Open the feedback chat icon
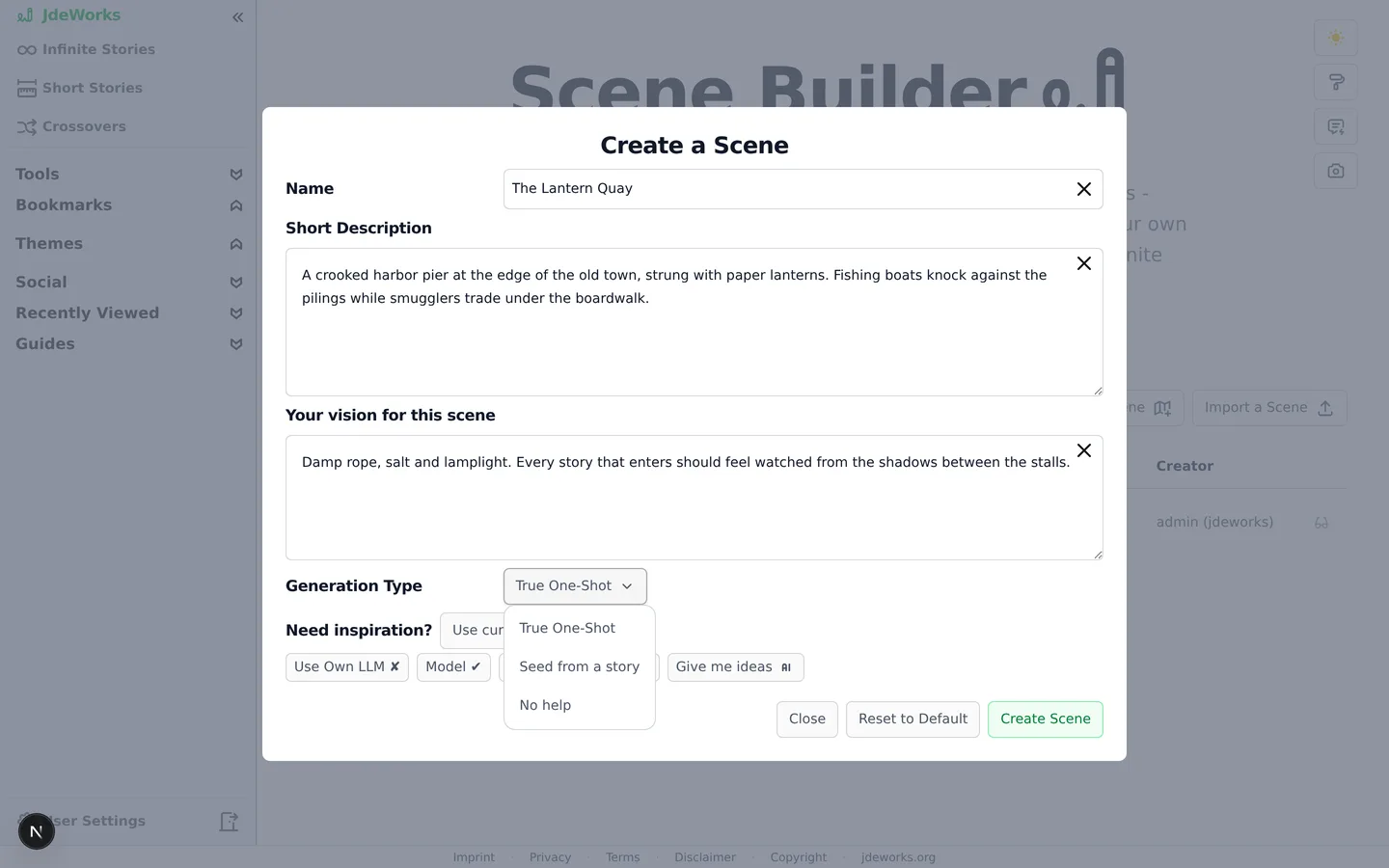The width and height of the screenshot is (1389, 868). 1336,126
